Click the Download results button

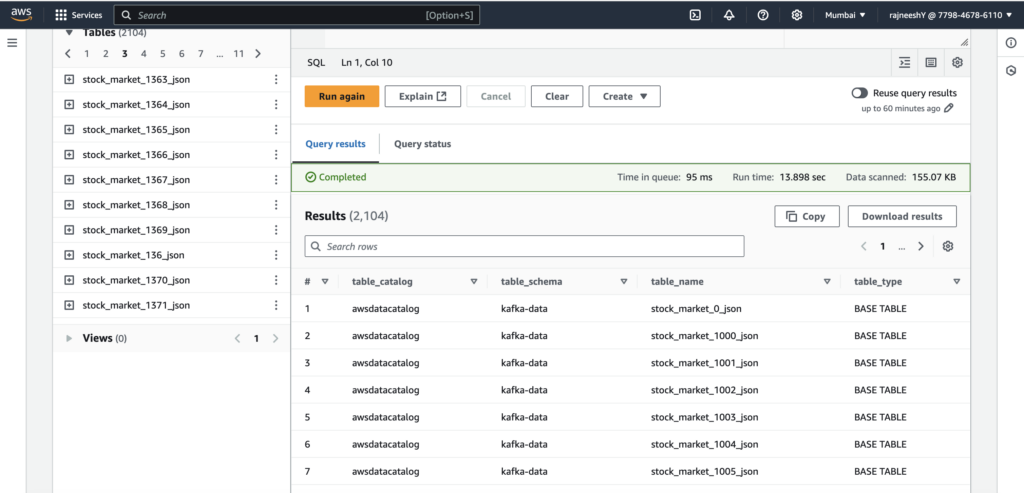pos(901,216)
